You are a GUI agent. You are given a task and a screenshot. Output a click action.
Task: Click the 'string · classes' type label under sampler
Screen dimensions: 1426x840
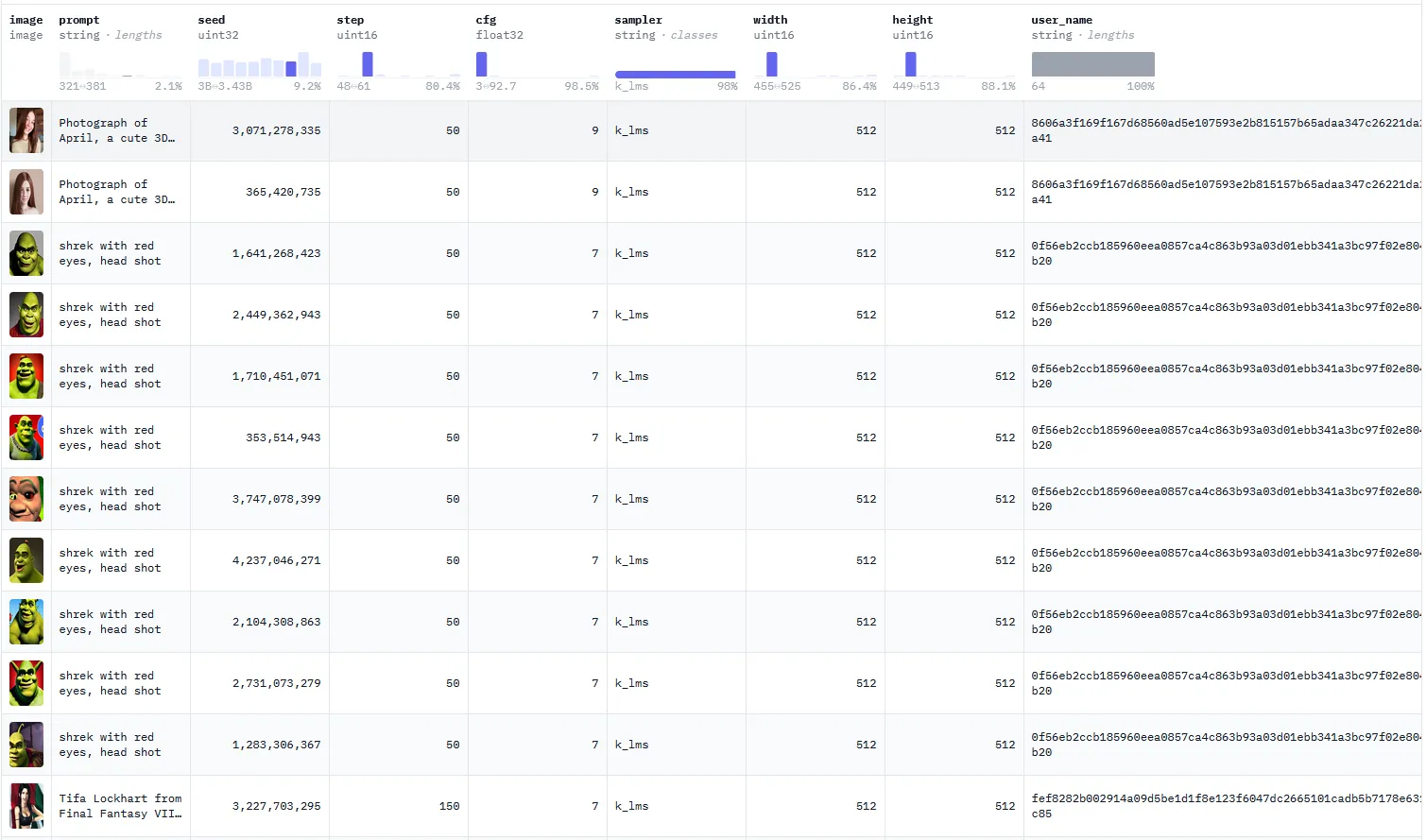pos(666,35)
